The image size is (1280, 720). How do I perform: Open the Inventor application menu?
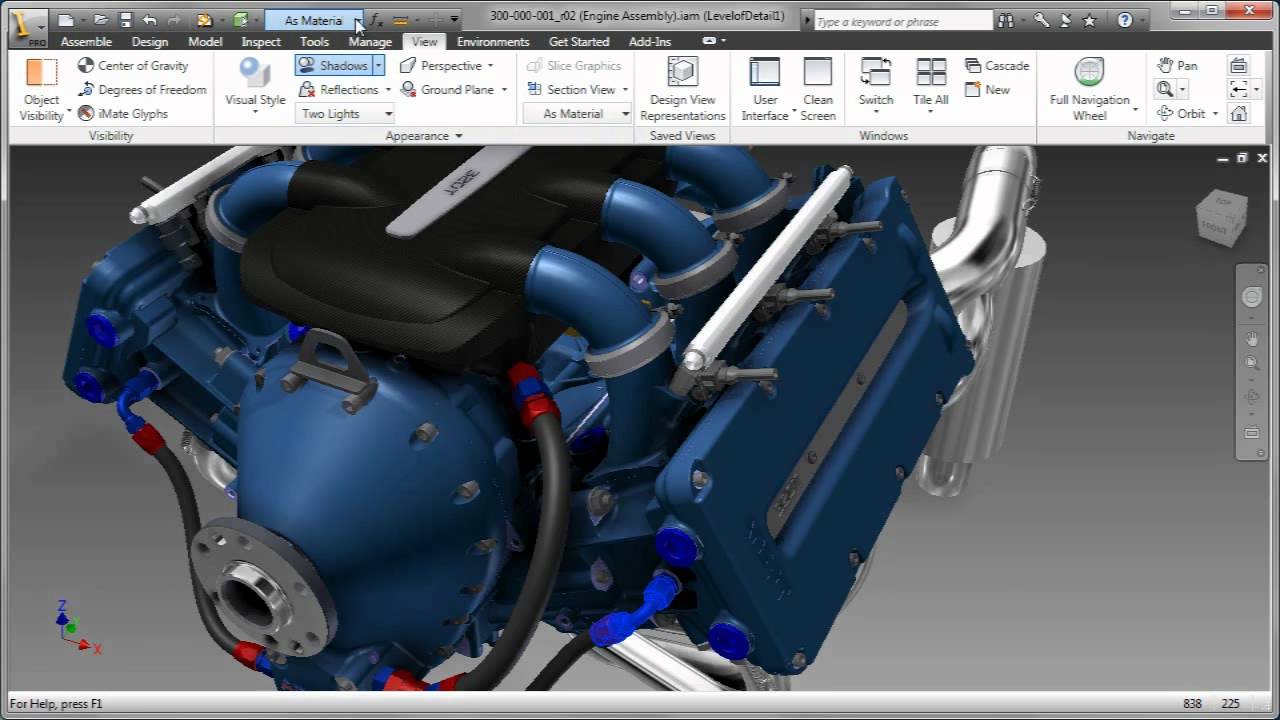coord(28,27)
